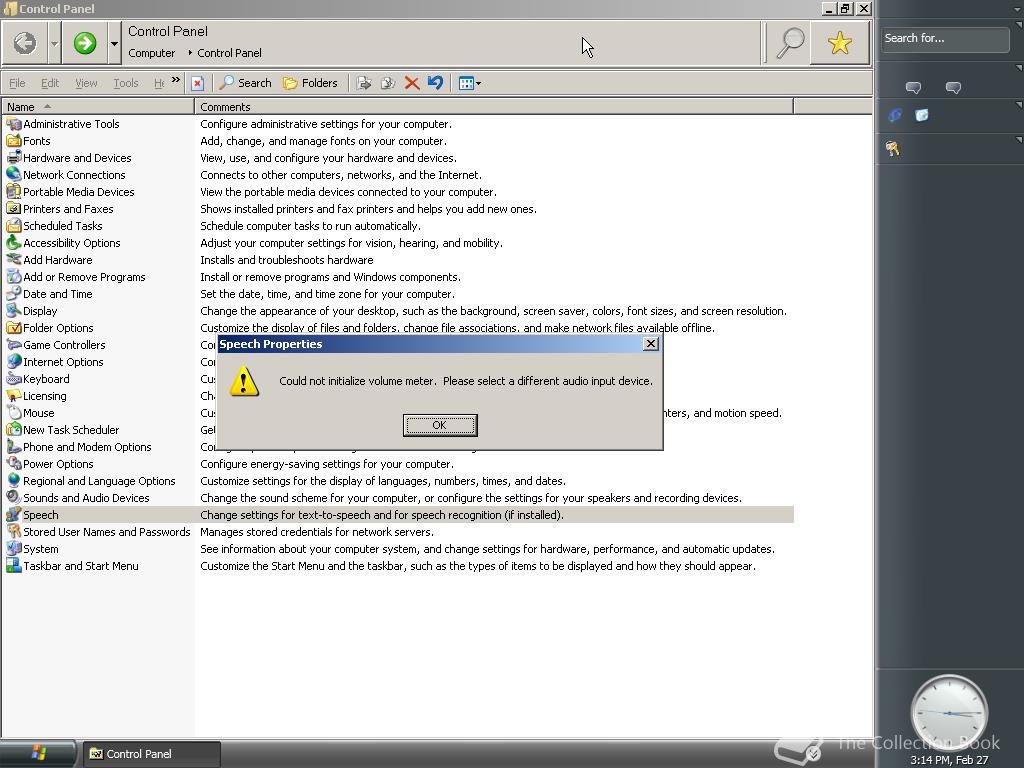Click the Search toolbar button
Image resolution: width=1024 pixels, height=768 pixels.
click(x=246, y=83)
